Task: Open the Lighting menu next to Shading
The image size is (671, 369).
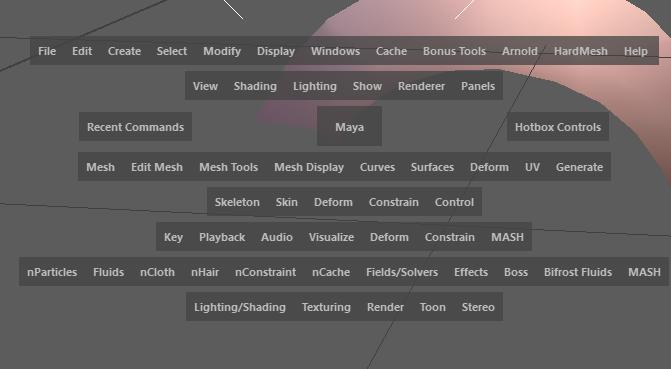Action: tap(315, 86)
